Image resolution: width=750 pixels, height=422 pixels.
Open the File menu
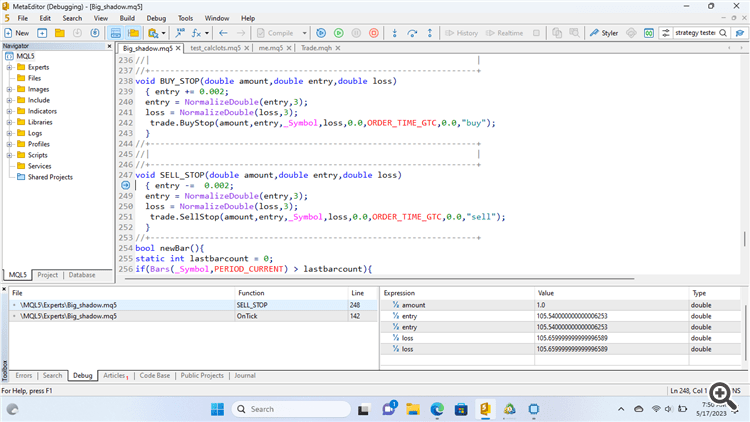point(22,18)
